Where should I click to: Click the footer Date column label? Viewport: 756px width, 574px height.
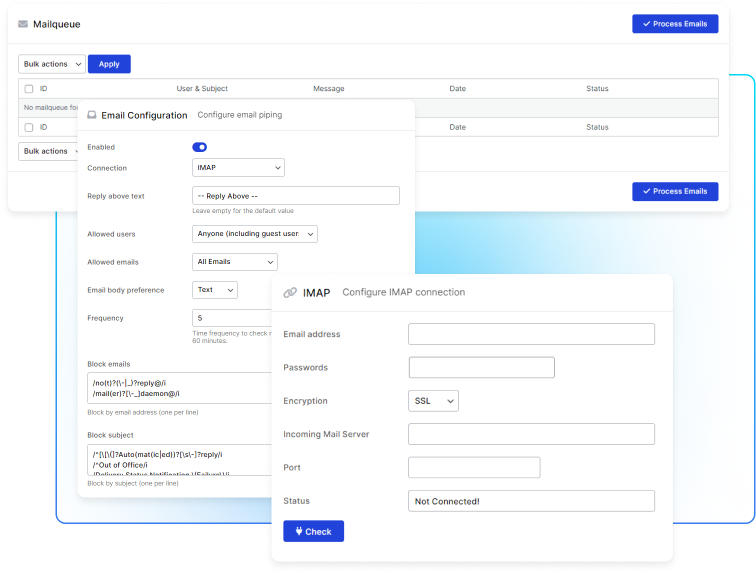coord(458,127)
